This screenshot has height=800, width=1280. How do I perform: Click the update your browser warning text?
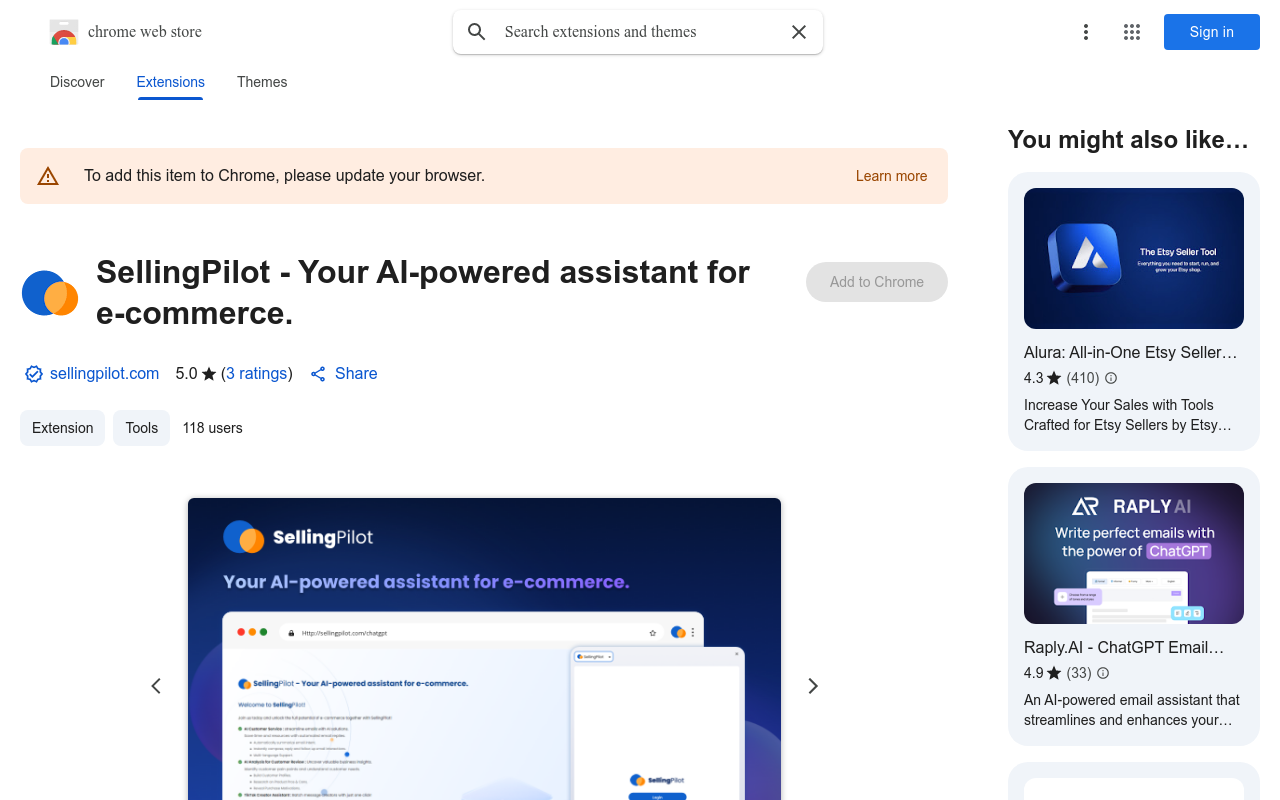click(x=285, y=176)
